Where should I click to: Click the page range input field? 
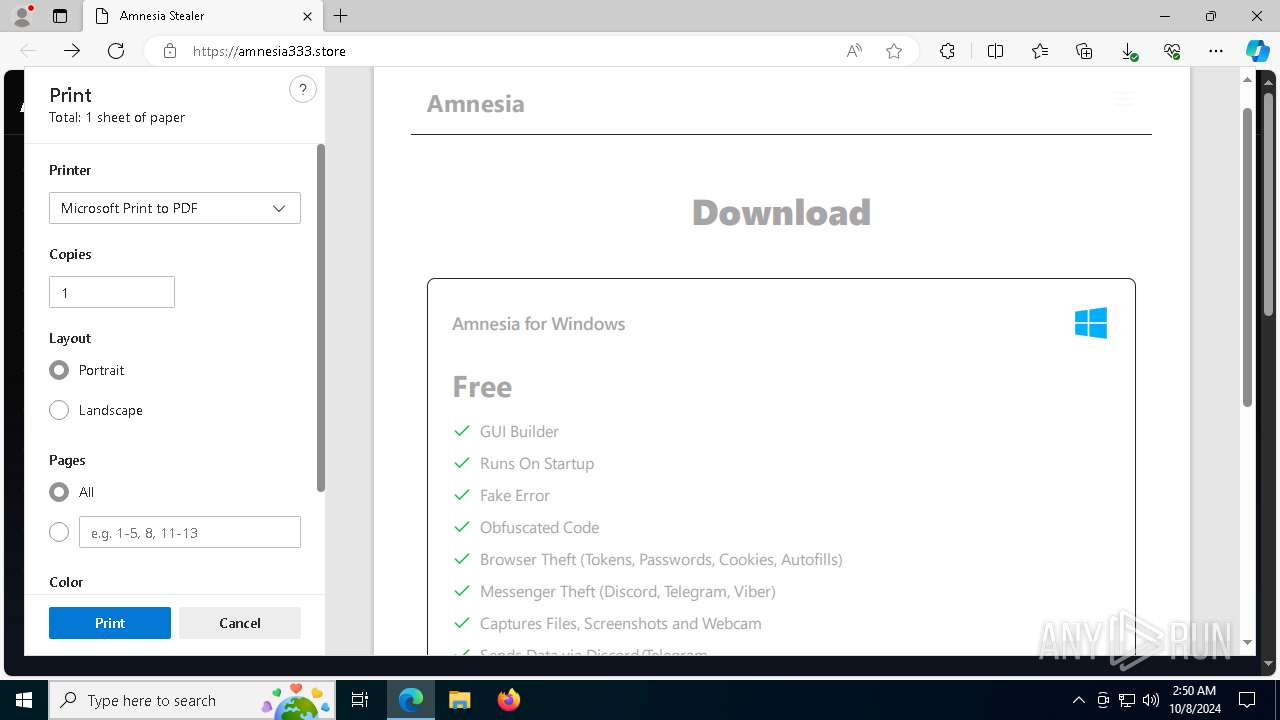190,532
